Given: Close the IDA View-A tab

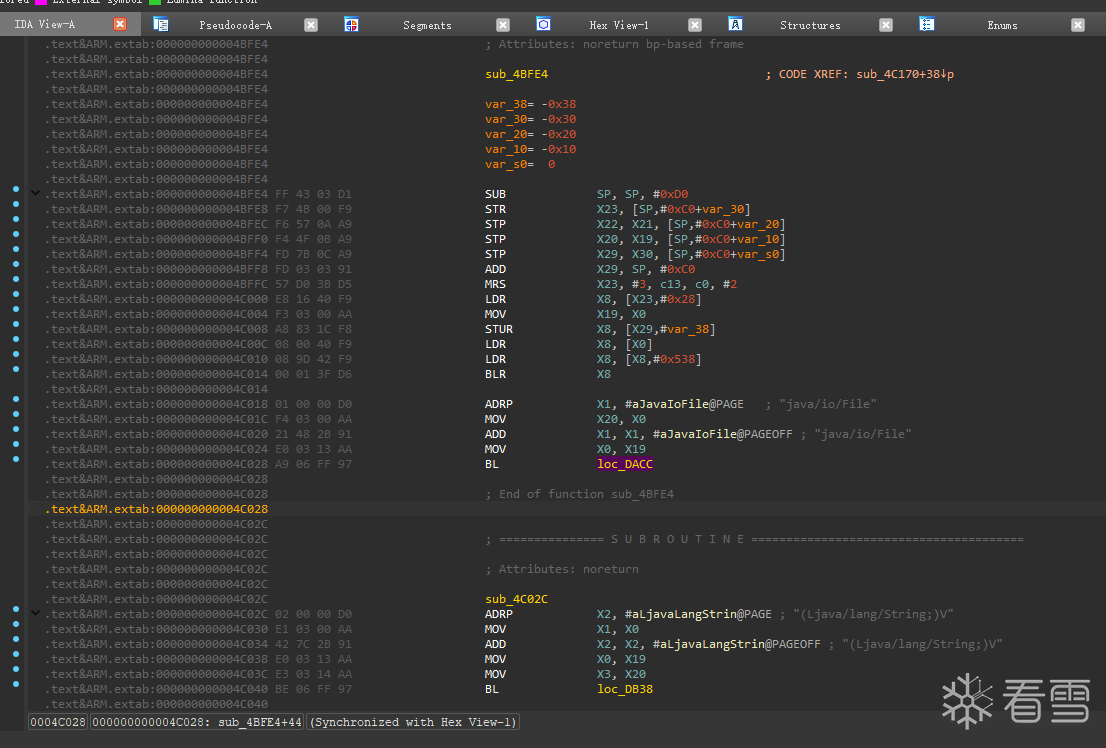Looking at the screenshot, I should [120, 25].
